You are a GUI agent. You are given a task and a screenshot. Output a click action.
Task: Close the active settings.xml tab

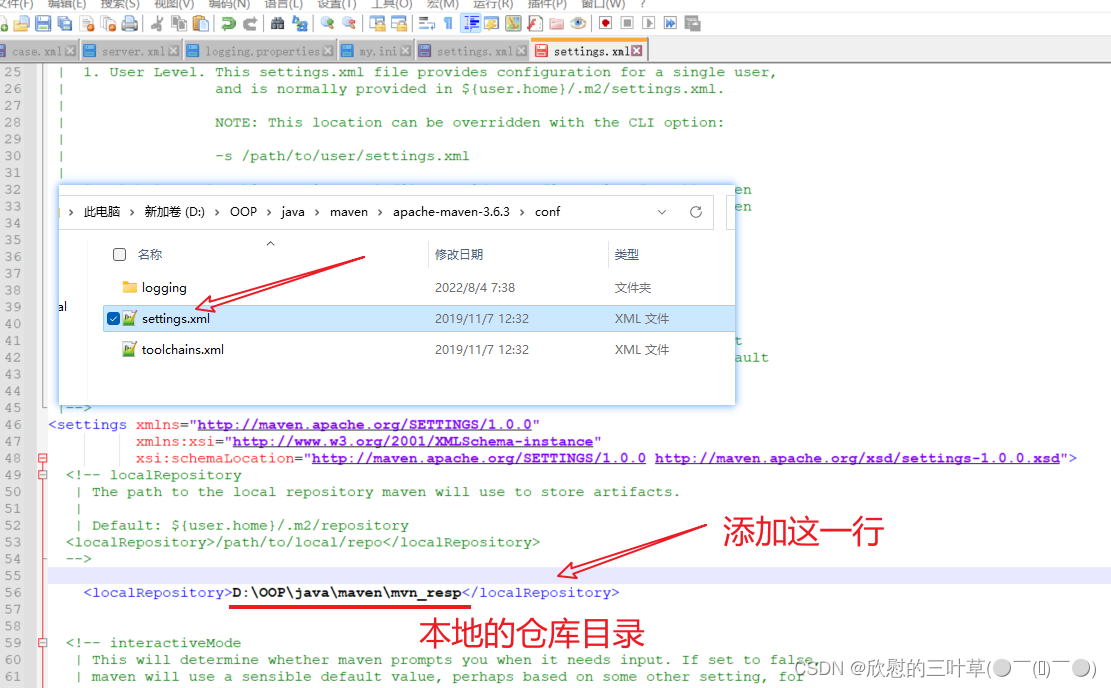[637, 51]
